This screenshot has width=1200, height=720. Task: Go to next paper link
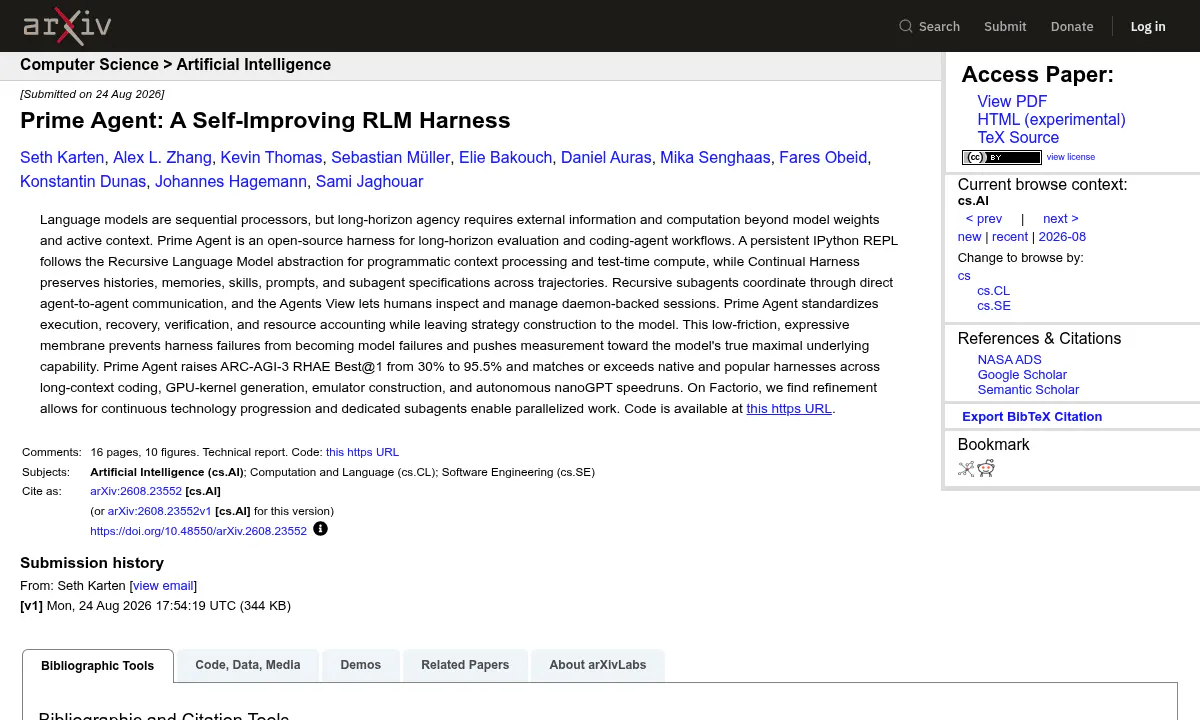[x=1061, y=219]
